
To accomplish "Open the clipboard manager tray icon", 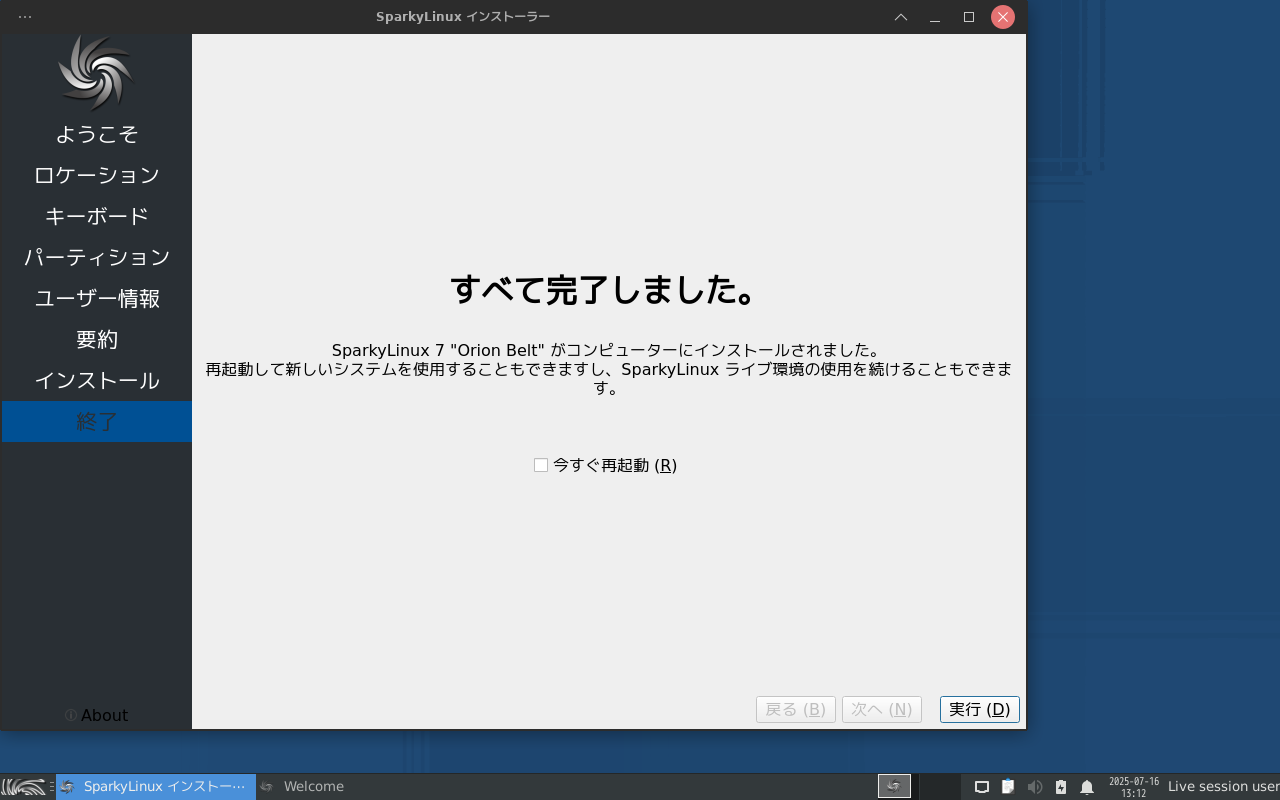I will tap(1008, 787).
